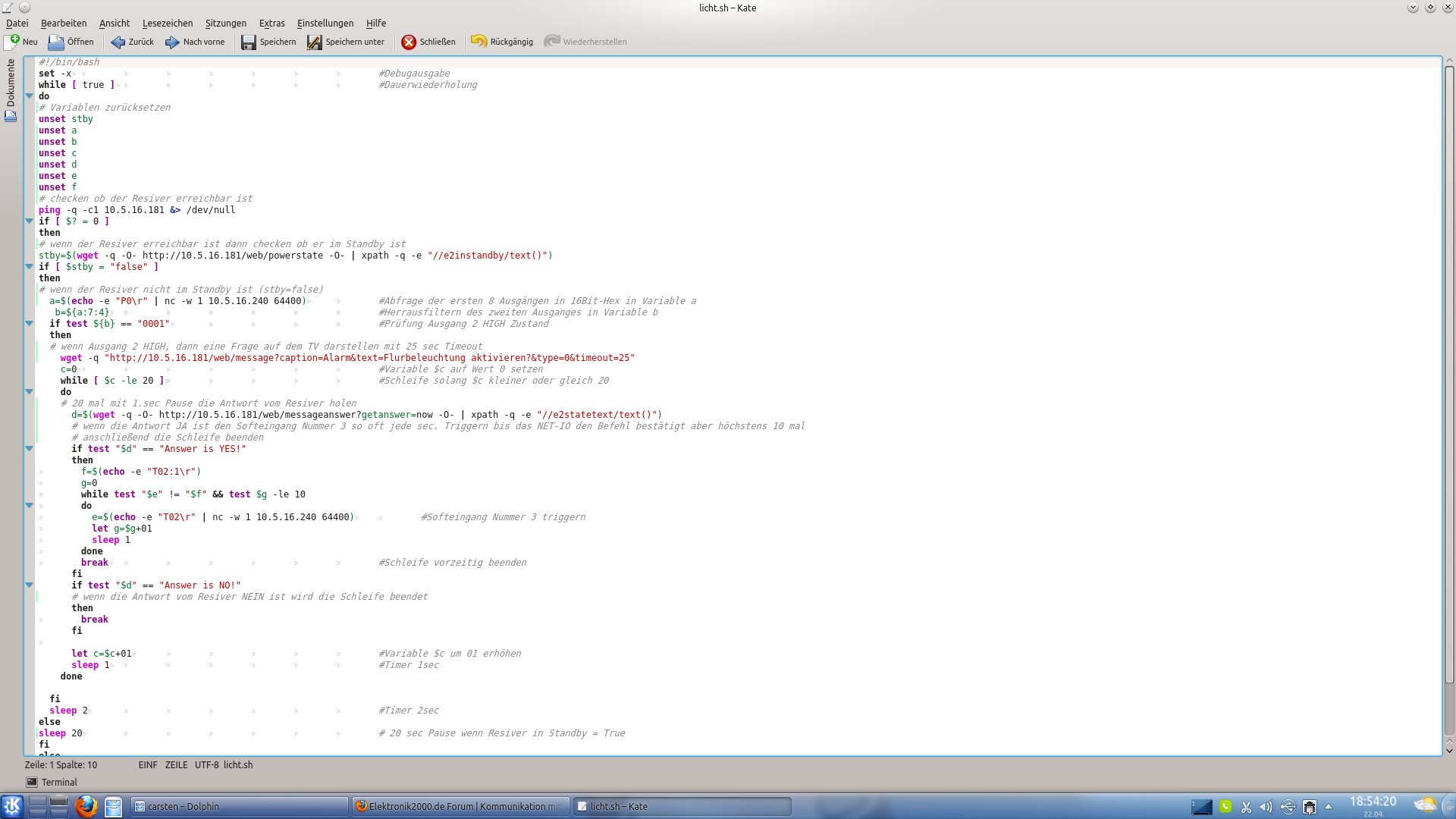Image resolution: width=1456 pixels, height=819 pixels.
Task: Click the Speichern floppy disk icon
Action: tap(249, 42)
